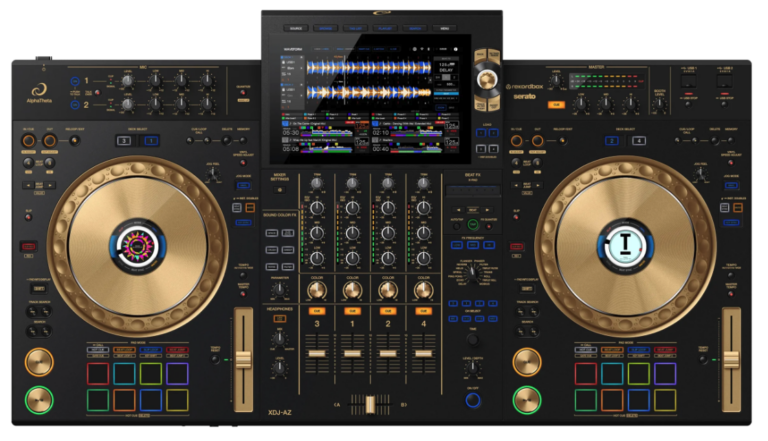The image size is (768, 441).
Task: Select deck 4 on right deck select
Action: pos(639,141)
